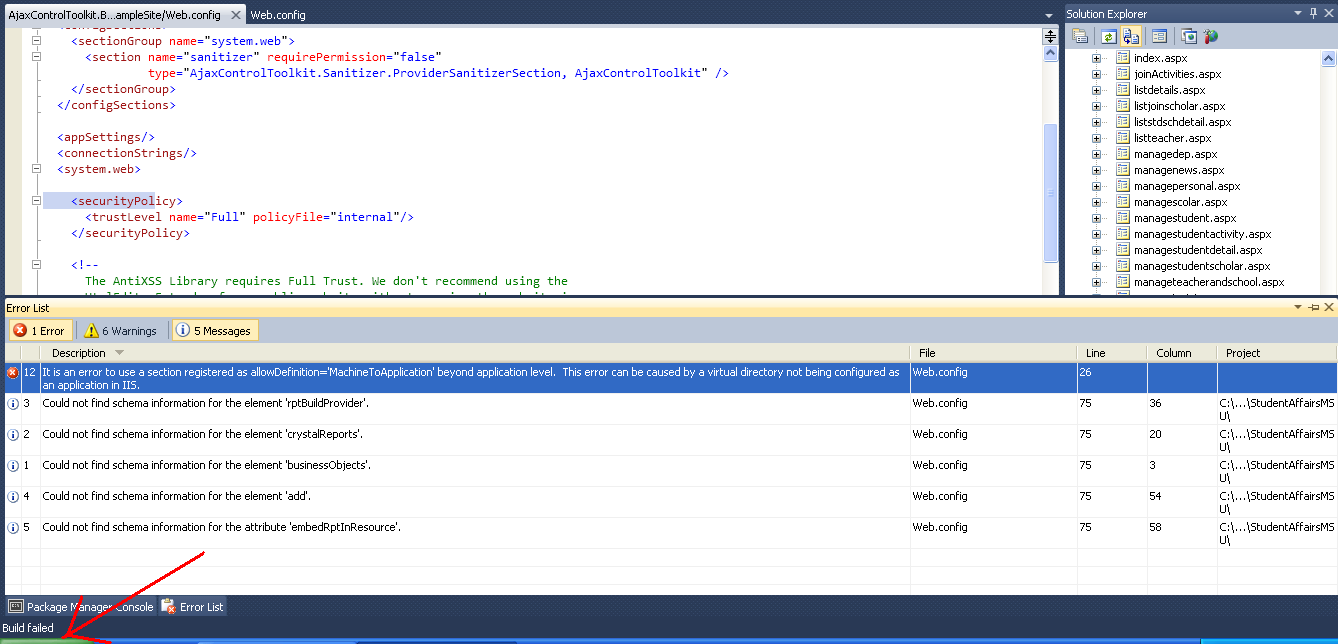This screenshot has width=1338, height=644.
Task: Click info icon of 'rptBuildProvider' message
Action: tap(13, 403)
